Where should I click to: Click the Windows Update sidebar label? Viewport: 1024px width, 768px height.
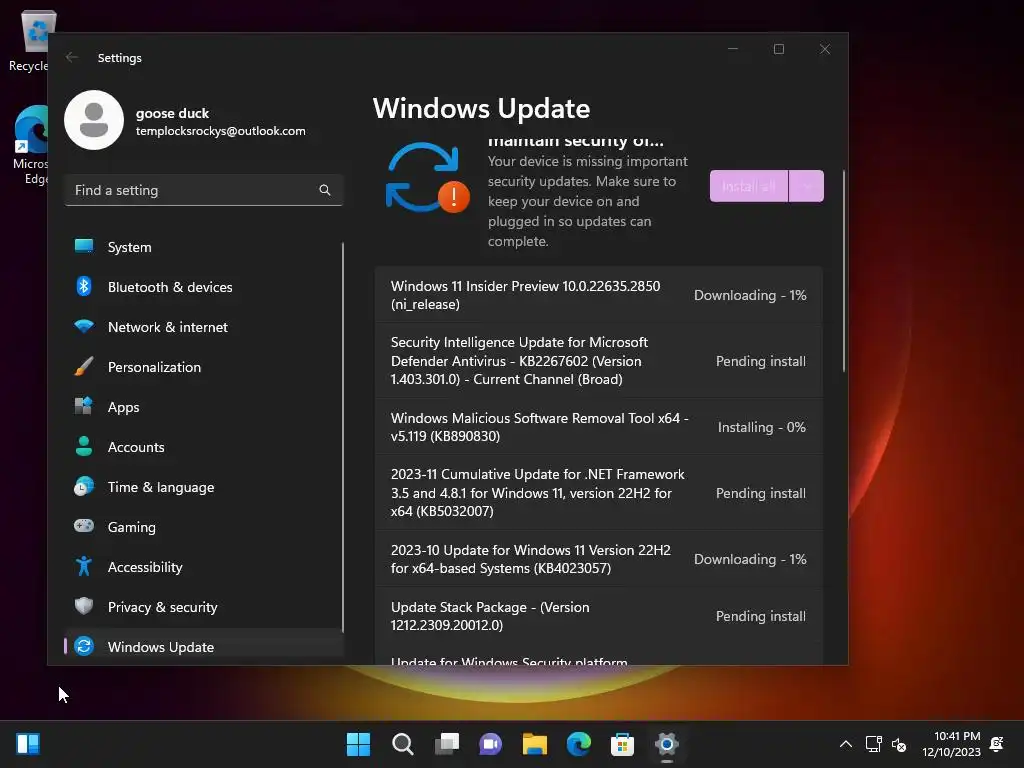click(x=161, y=647)
